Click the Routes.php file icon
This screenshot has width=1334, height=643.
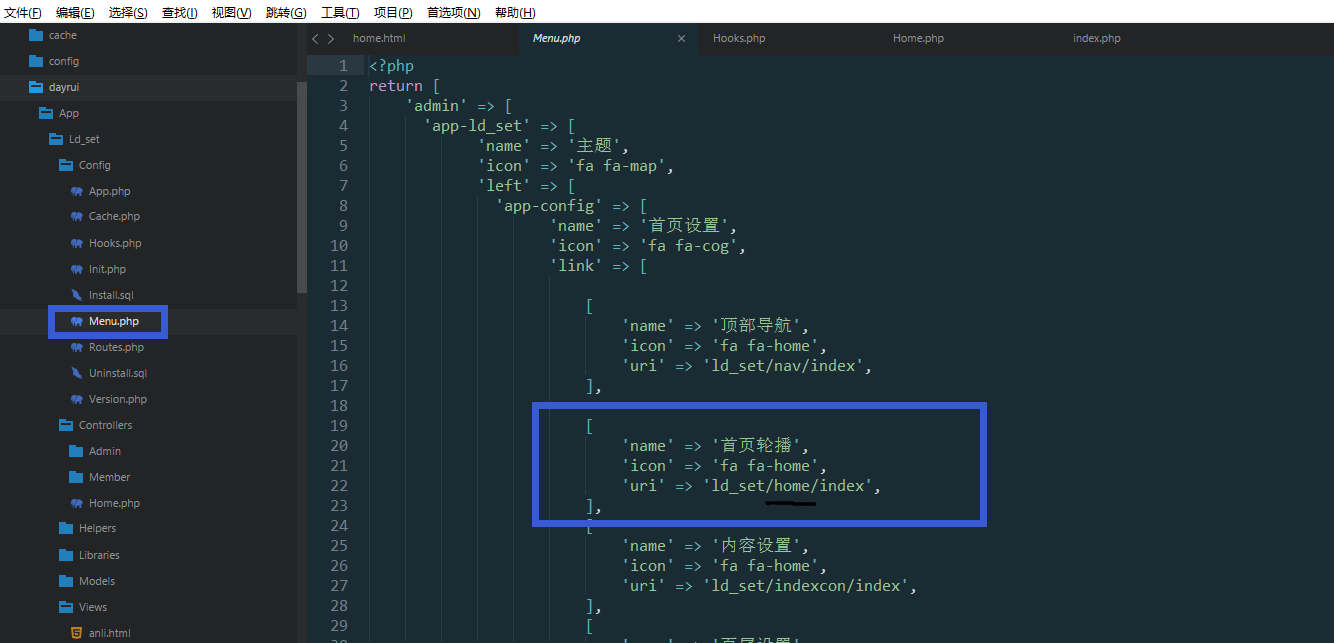point(76,347)
